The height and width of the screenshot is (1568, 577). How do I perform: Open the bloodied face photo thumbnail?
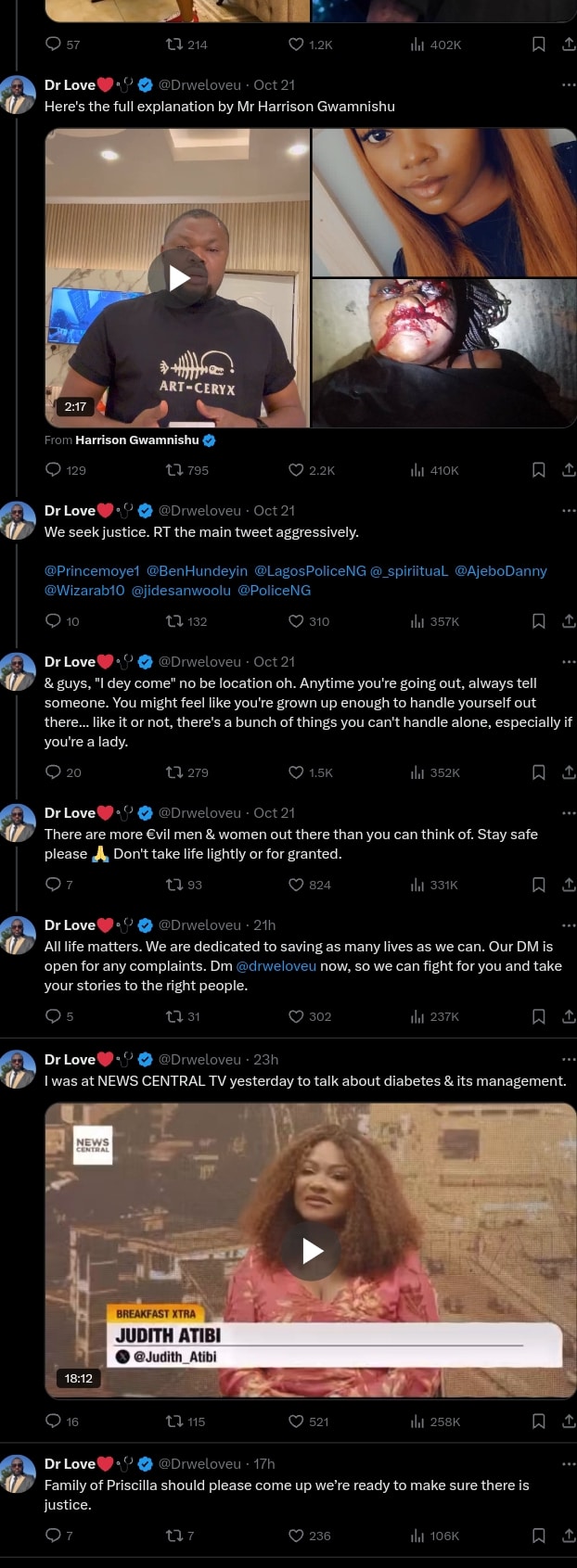443,353
